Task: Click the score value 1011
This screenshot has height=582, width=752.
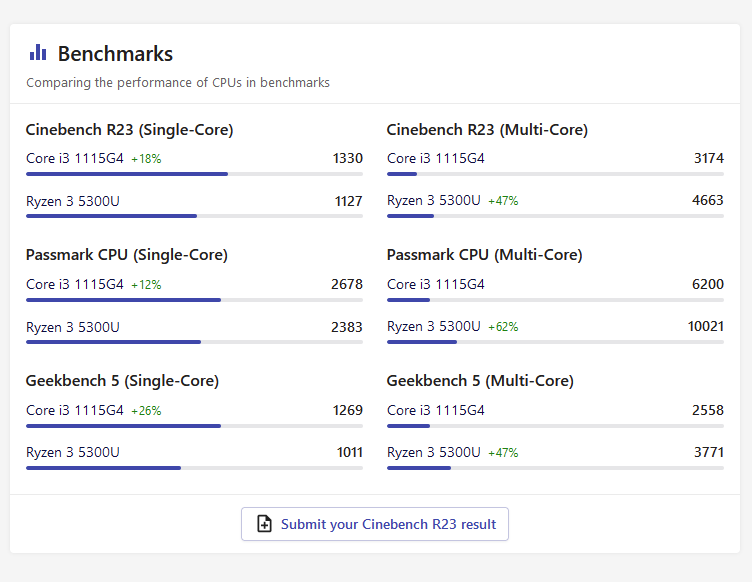Action: point(350,453)
